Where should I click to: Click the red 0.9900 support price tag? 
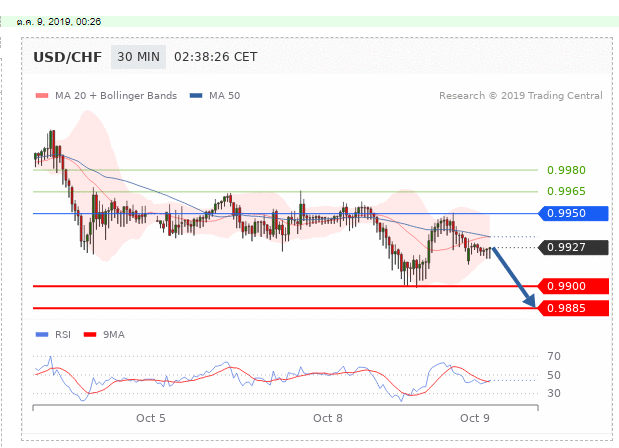(574, 286)
